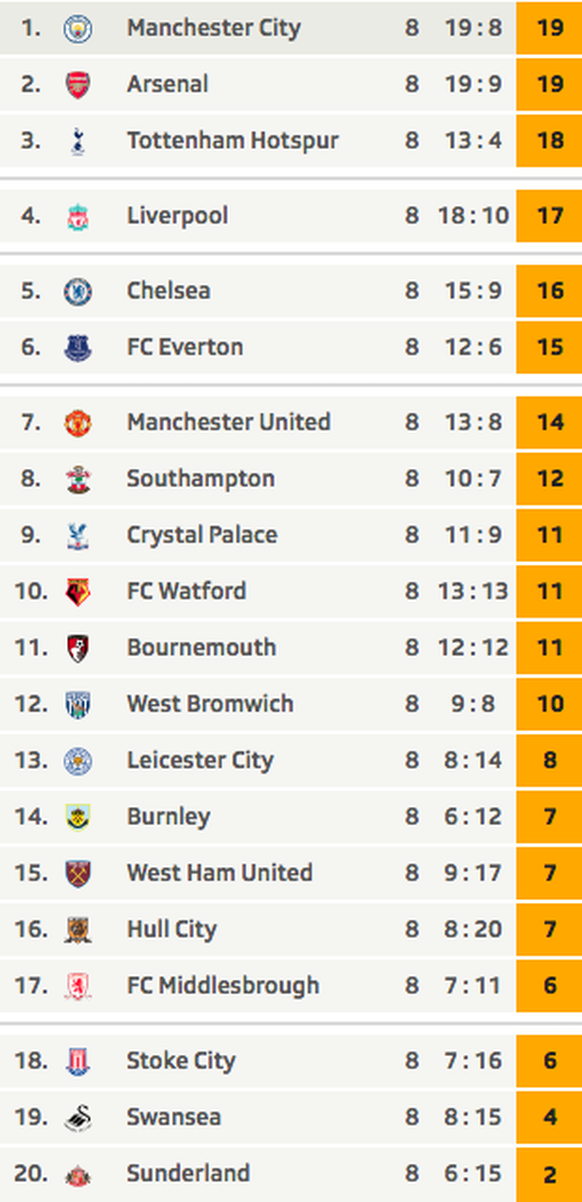Click the Leicester City crest icon
Image resolution: width=582 pixels, height=1202 pixels.
78,760
